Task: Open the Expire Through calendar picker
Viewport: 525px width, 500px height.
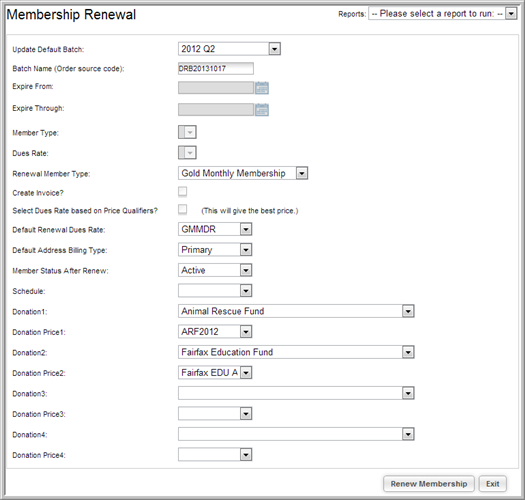Action: 262,110
